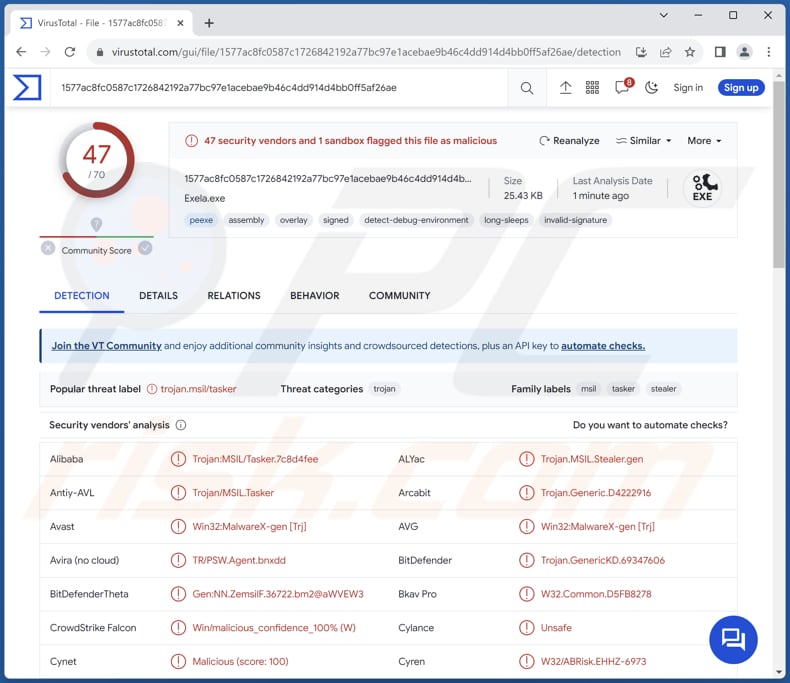The width and height of the screenshot is (790, 683).
Task: Click the trojan threat category tag
Action: [384, 389]
